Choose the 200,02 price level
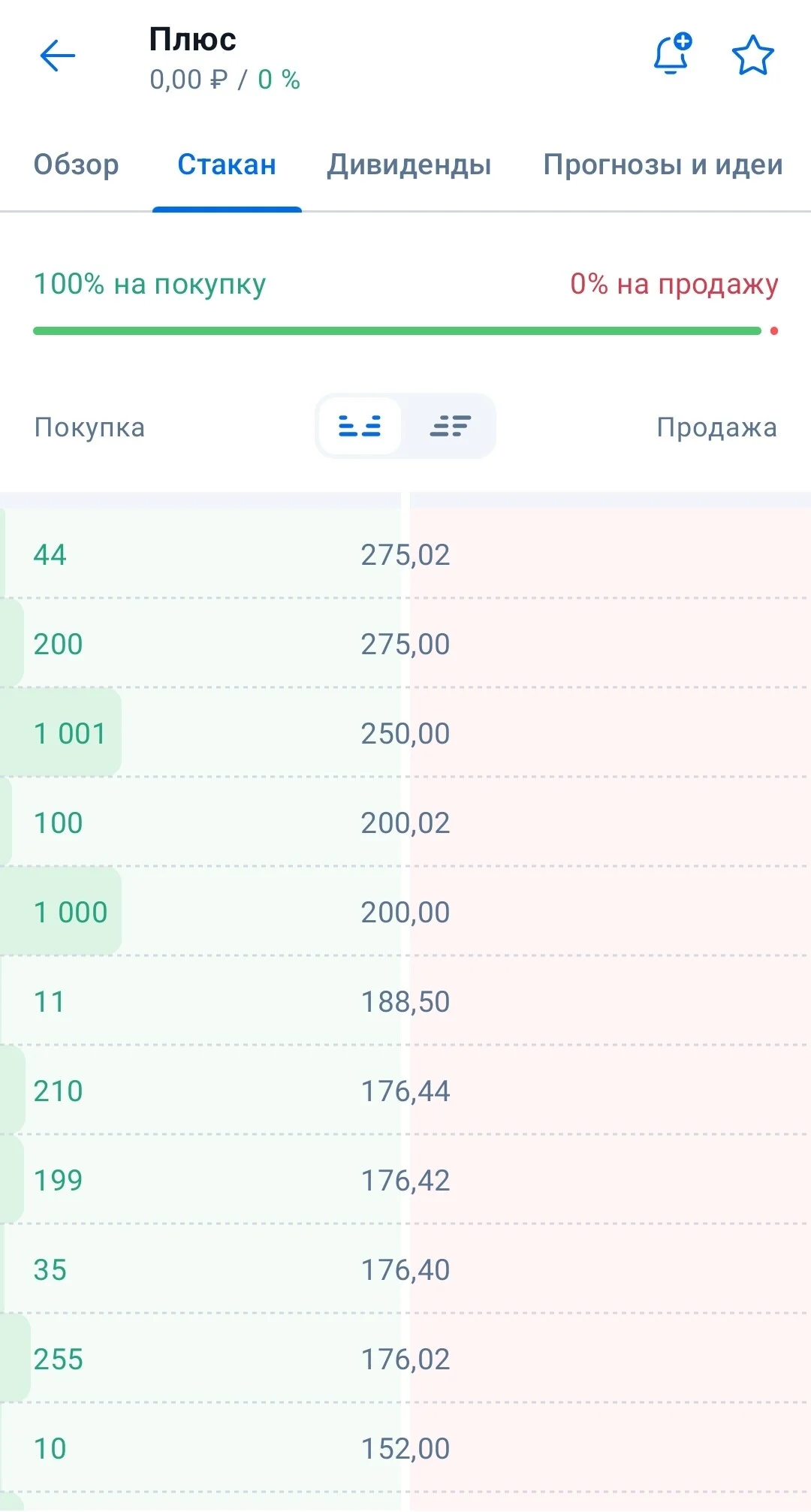811x1512 pixels. (x=405, y=822)
